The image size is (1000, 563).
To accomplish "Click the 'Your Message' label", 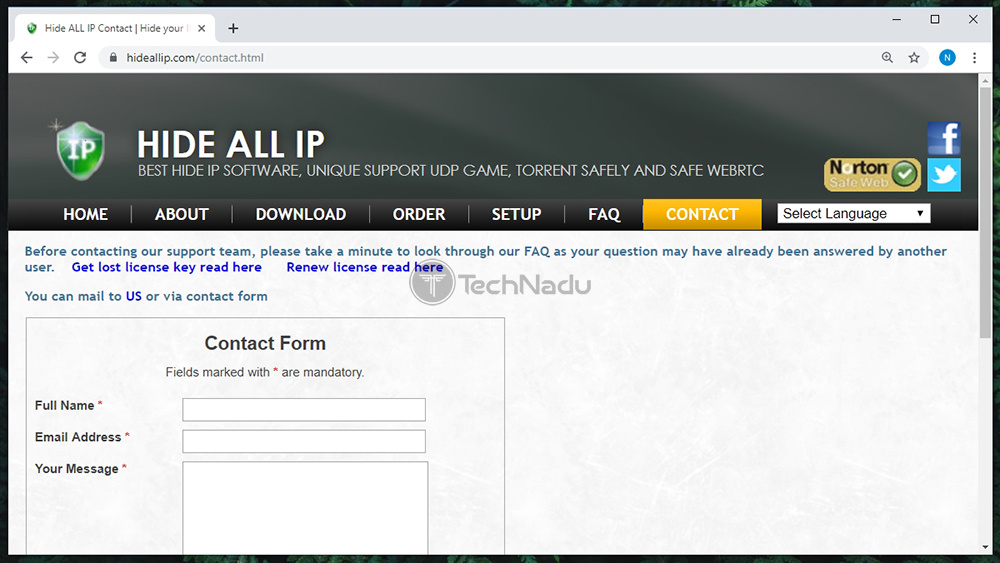I will [x=77, y=469].
